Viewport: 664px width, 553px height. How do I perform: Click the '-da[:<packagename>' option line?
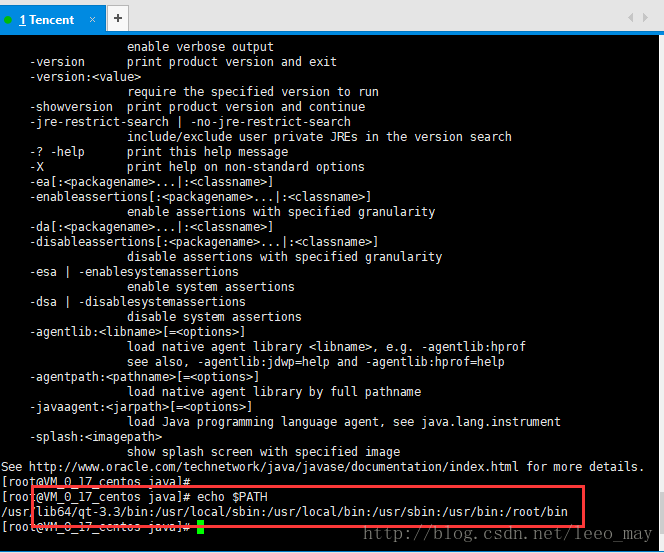152,227
